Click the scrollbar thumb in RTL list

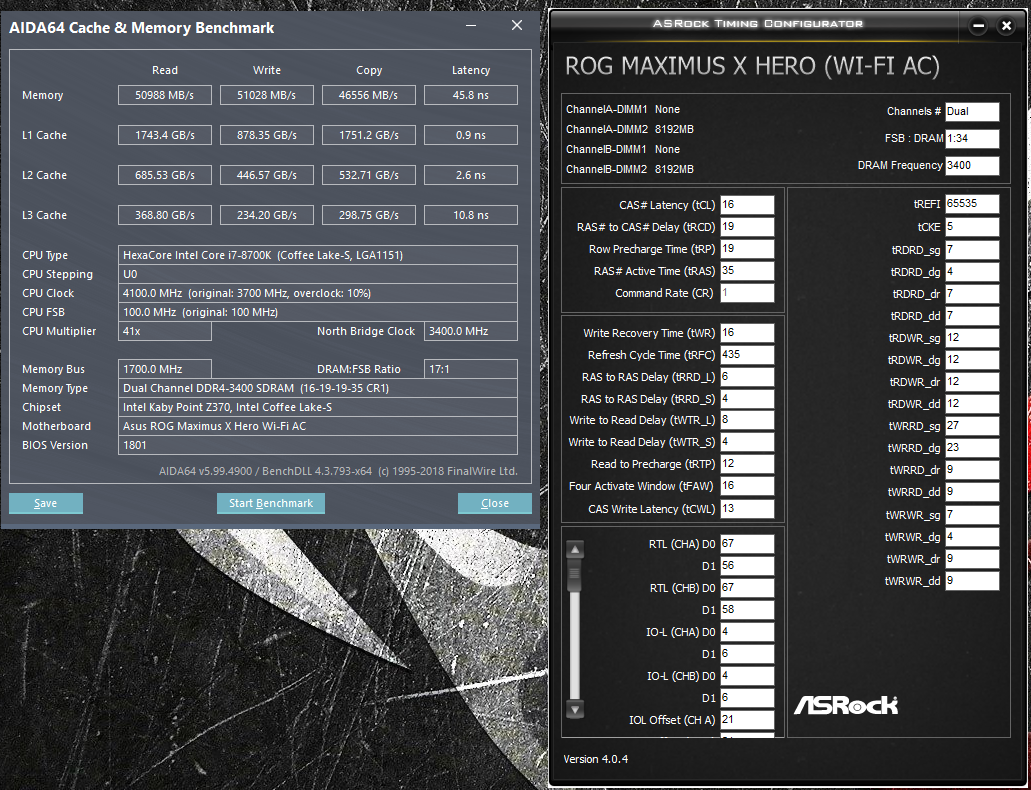pyautogui.click(x=575, y=574)
